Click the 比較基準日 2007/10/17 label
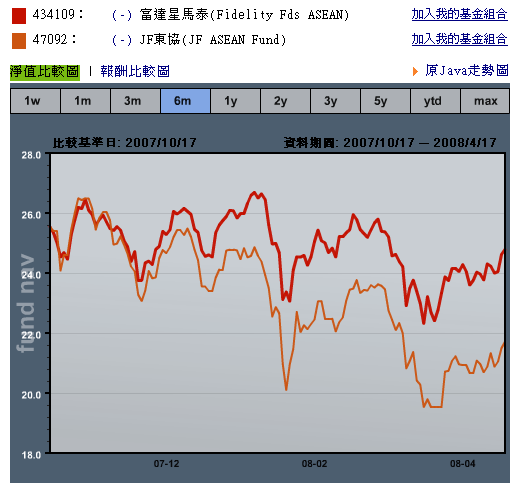Viewport: 520px width, 489px height. pyautogui.click(x=125, y=143)
